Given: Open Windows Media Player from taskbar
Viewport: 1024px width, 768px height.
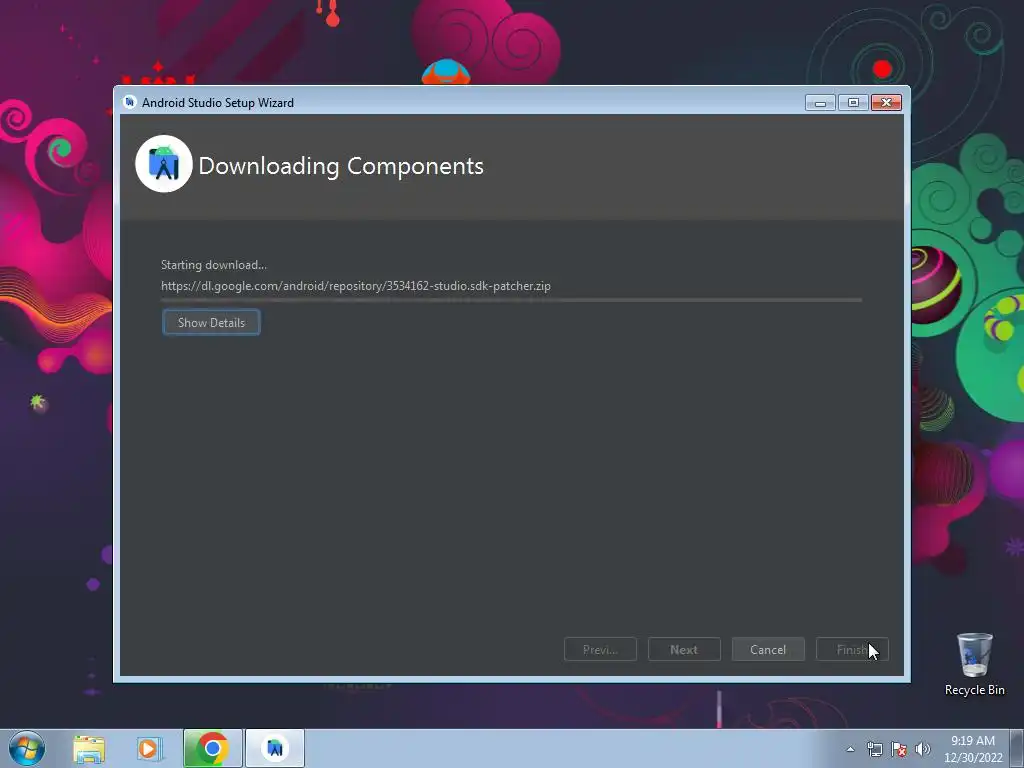Looking at the screenshot, I should pyautogui.click(x=150, y=749).
